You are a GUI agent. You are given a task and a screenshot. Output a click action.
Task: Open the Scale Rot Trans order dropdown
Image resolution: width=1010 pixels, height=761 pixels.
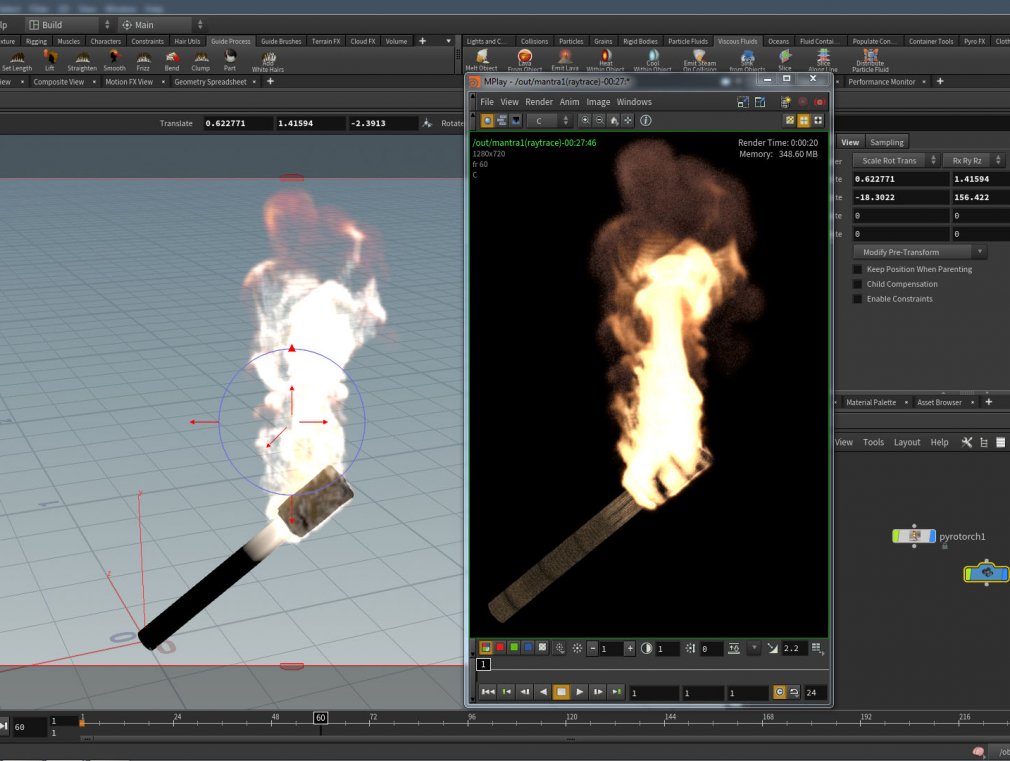click(895, 160)
